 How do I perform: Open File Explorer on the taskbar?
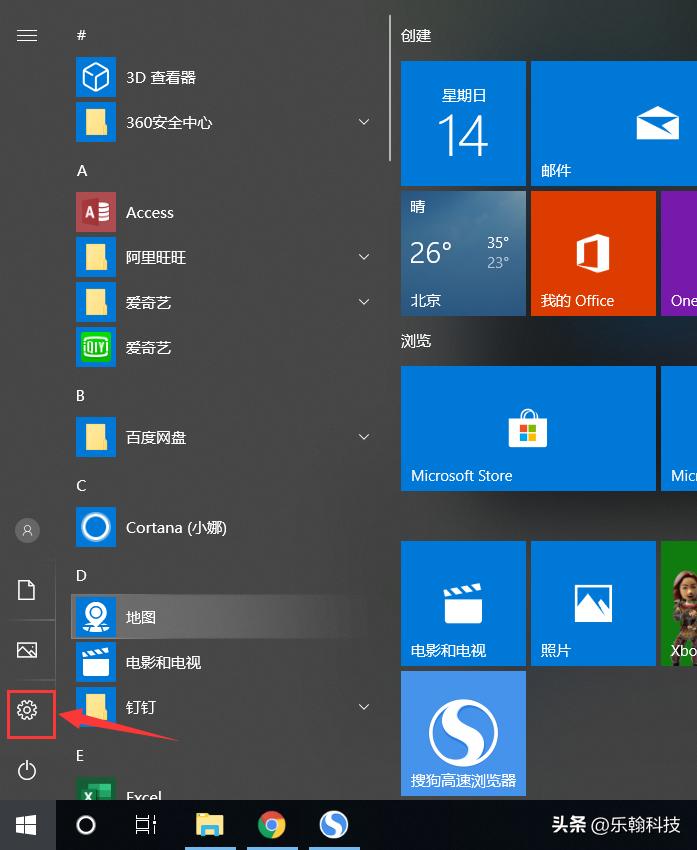(x=210, y=825)
